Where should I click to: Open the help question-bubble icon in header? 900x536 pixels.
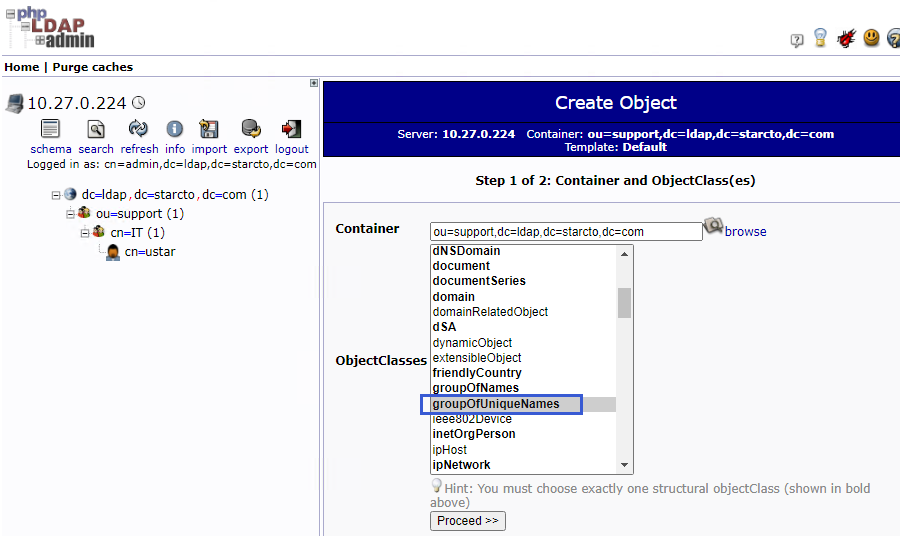(797, 40)
